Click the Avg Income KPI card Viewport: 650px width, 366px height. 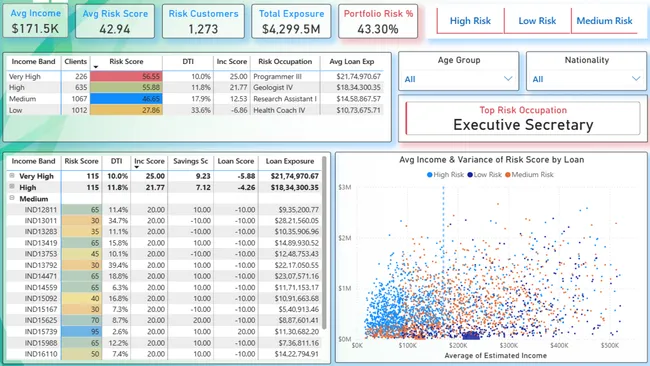pyautogui.click(x=36, y=21)
